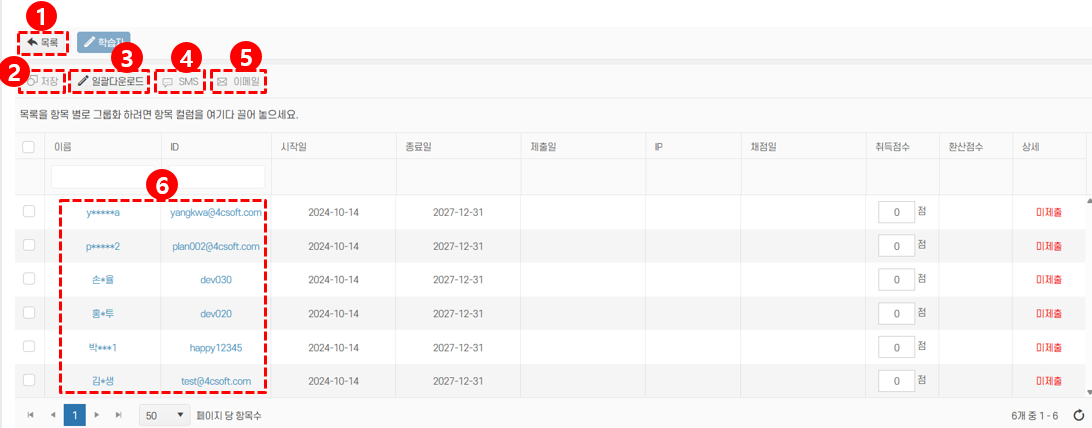1092x428 pixels.
Task: Click the 학습자 blue button
Action: (103, 42)
